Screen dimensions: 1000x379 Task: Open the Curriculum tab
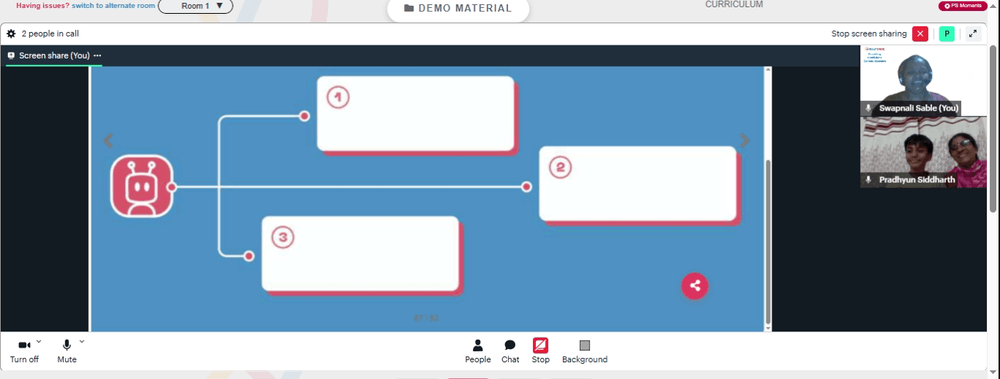[734, 4]
